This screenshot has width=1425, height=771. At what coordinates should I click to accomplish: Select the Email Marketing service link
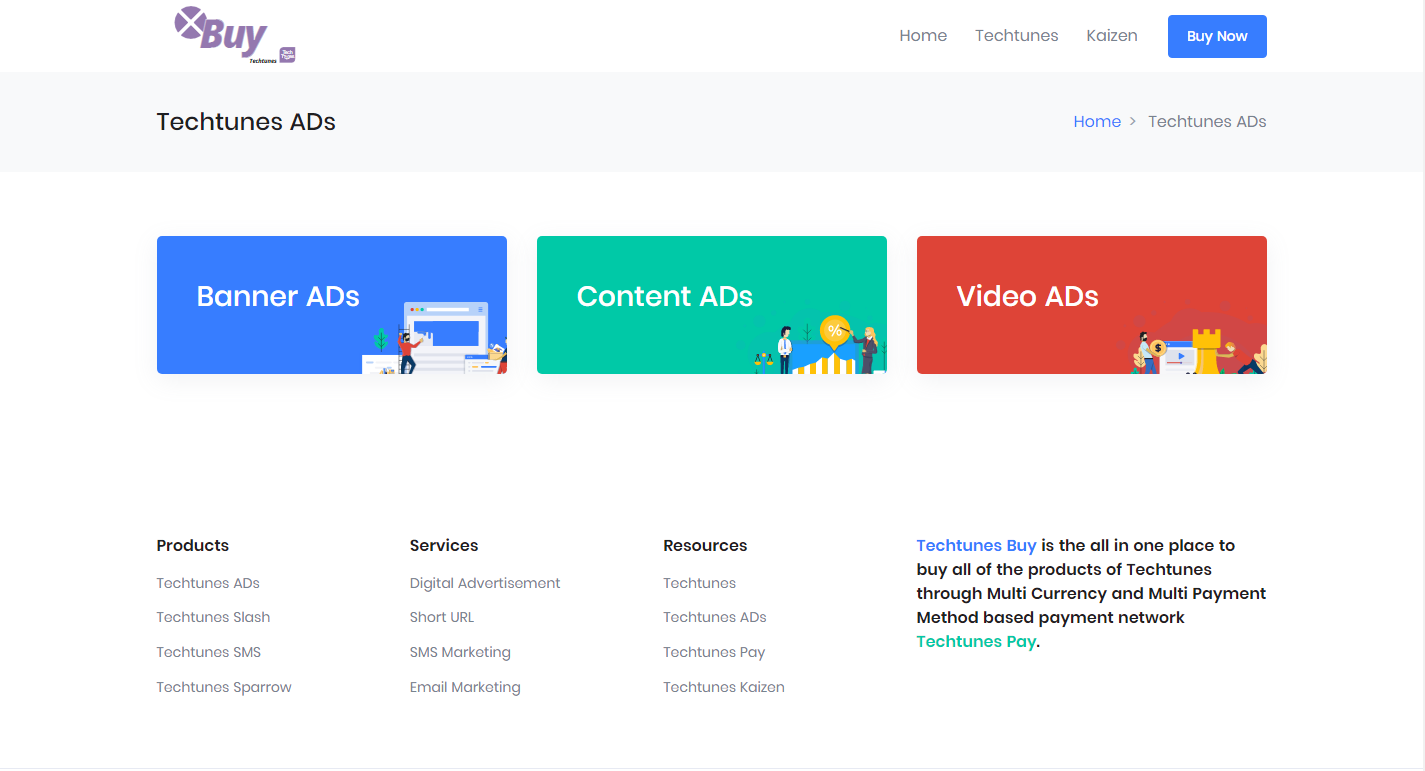click(x=465, y=687)
